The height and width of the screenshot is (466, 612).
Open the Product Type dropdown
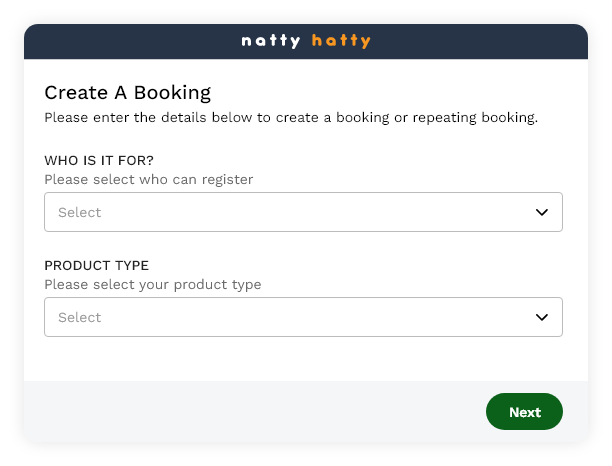[303, 317]
